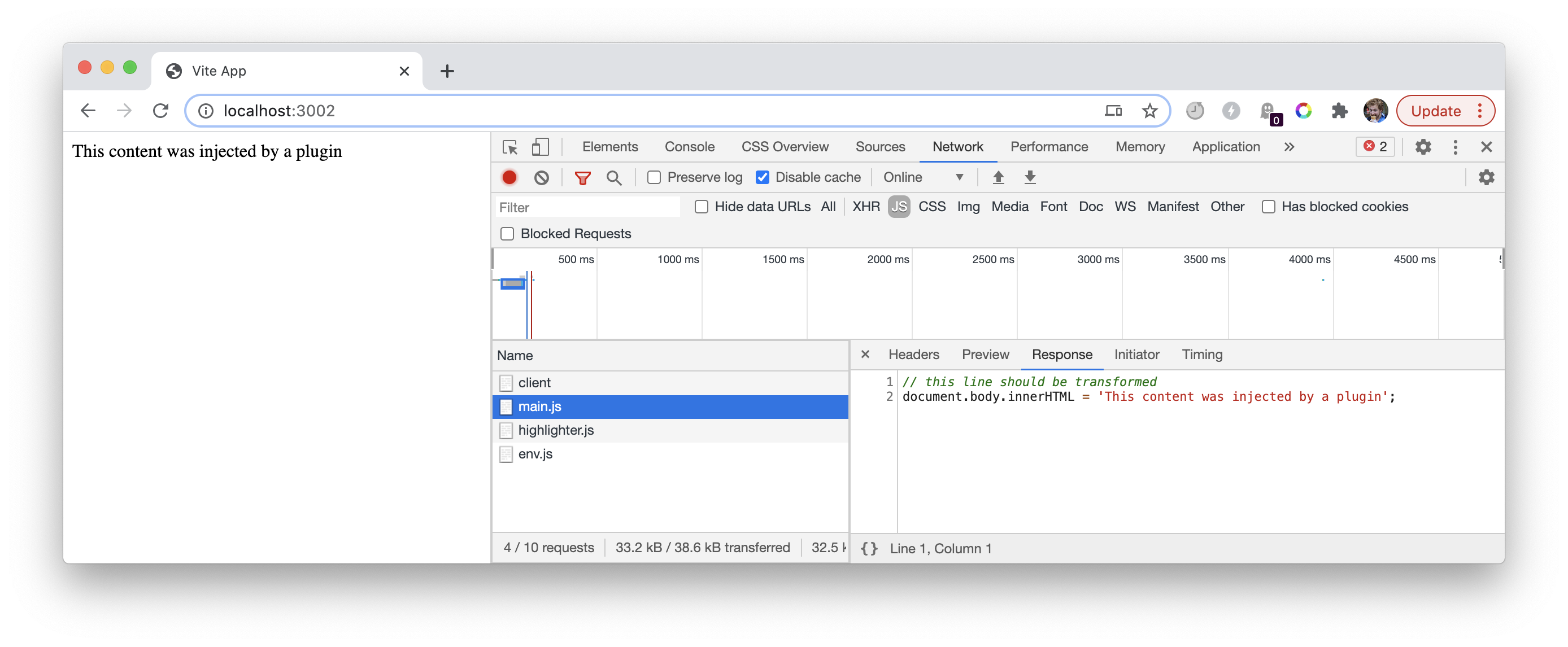Switch to the Console tab
Screen dimensions: 1568x647
click(689, 147)
